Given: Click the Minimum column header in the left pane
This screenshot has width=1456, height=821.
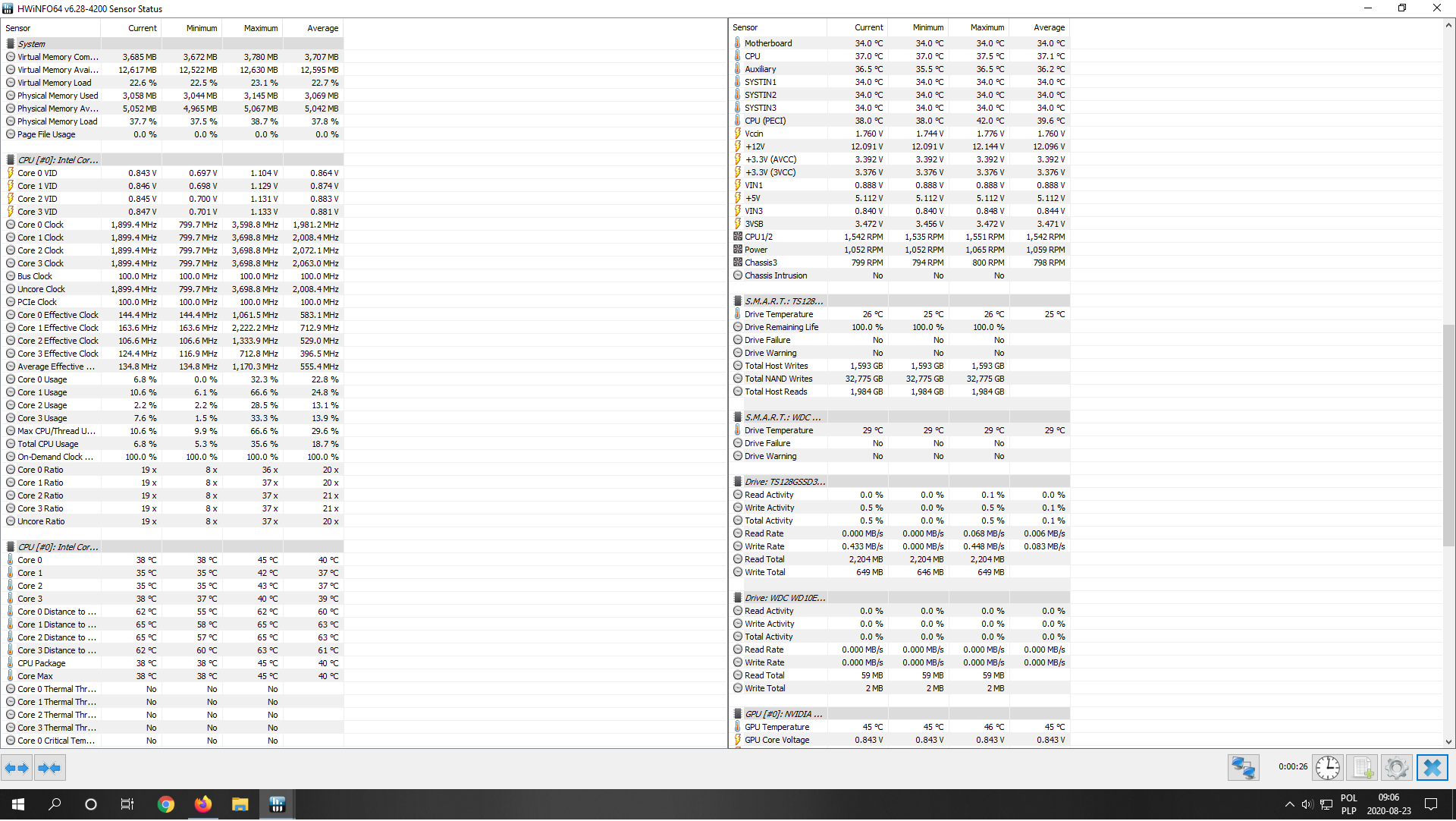Looking at the screenshot, I should click(x=192, y=28).
